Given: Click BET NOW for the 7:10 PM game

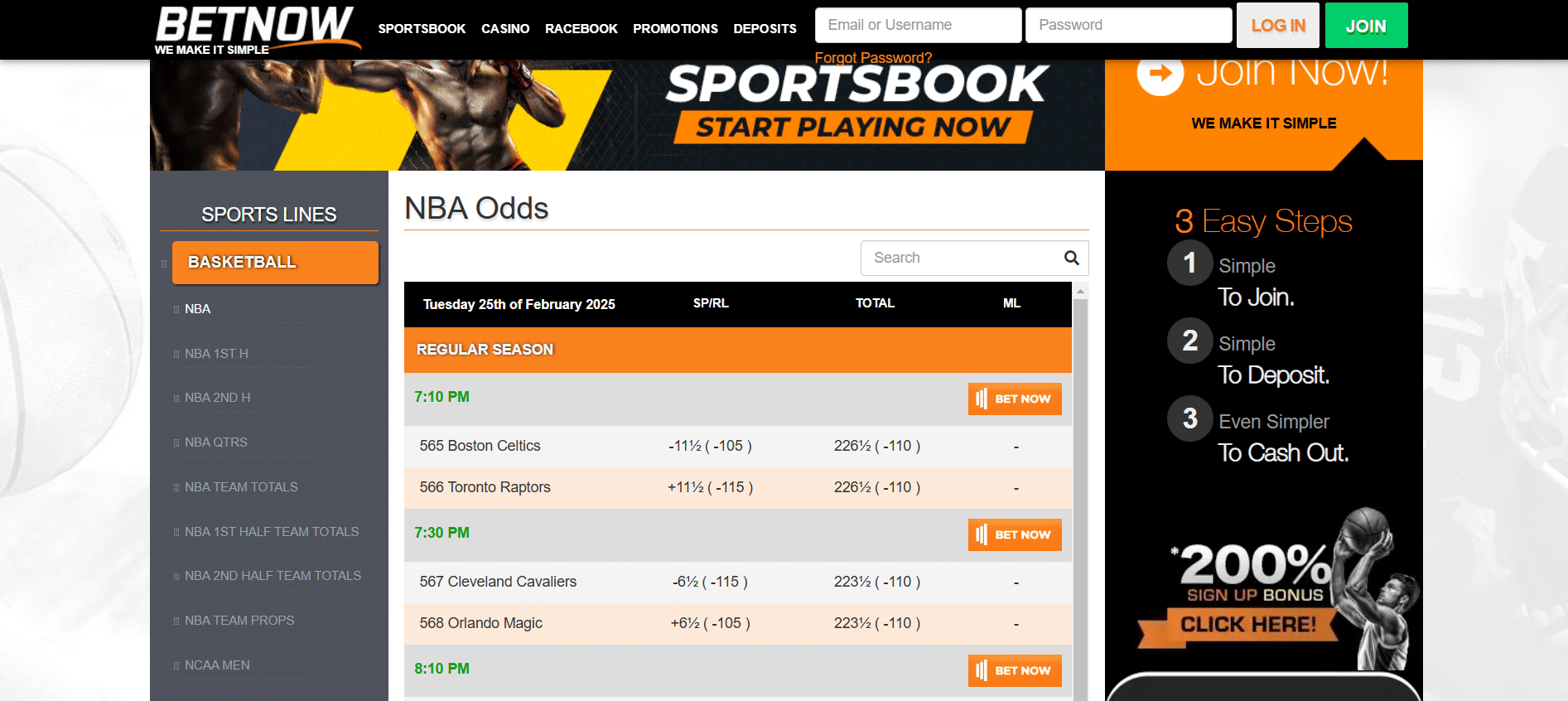Looking at the screenshot, I should pyautogui.click(x=1015, y=399).
